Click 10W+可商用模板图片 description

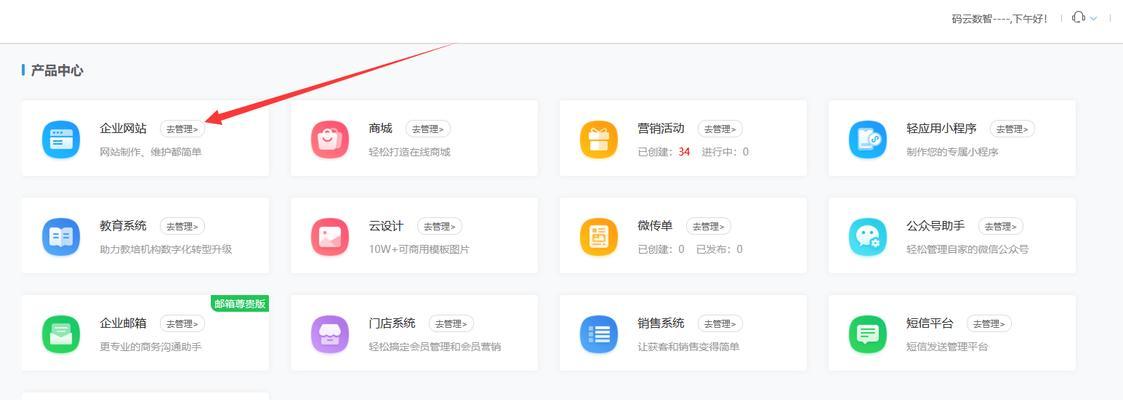(x=419, y=249)
